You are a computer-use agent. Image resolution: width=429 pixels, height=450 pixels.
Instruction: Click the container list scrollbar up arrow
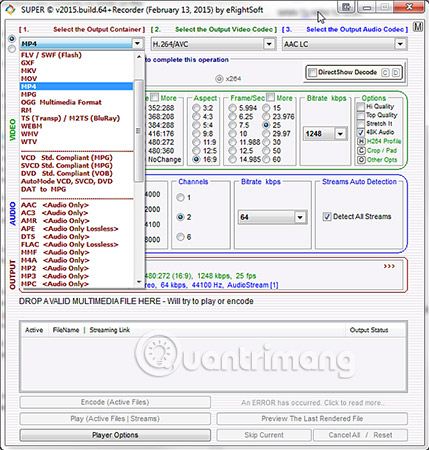click(139, 57)
